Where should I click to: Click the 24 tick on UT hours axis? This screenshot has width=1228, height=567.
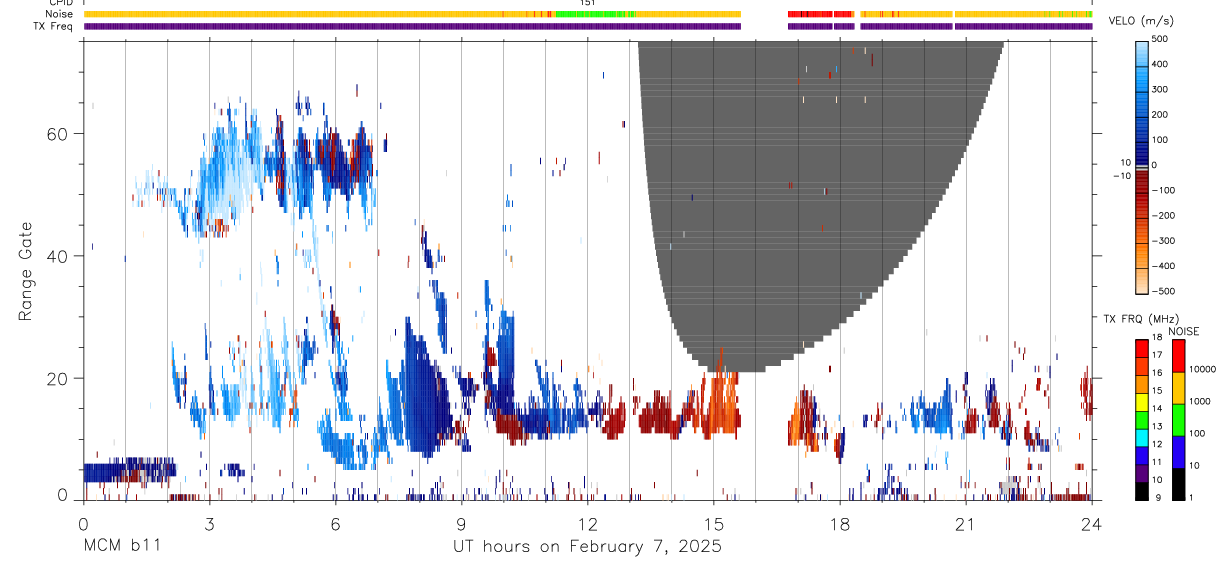tap(1092, 524)
